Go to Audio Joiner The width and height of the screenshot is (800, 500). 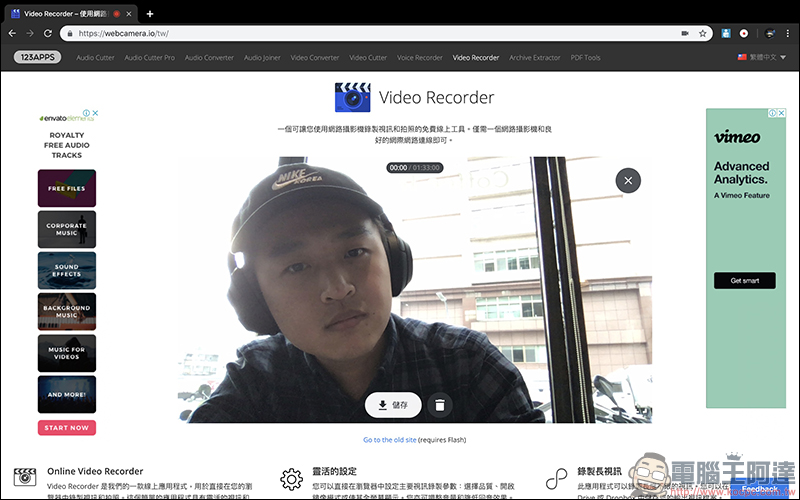[262, 58]
